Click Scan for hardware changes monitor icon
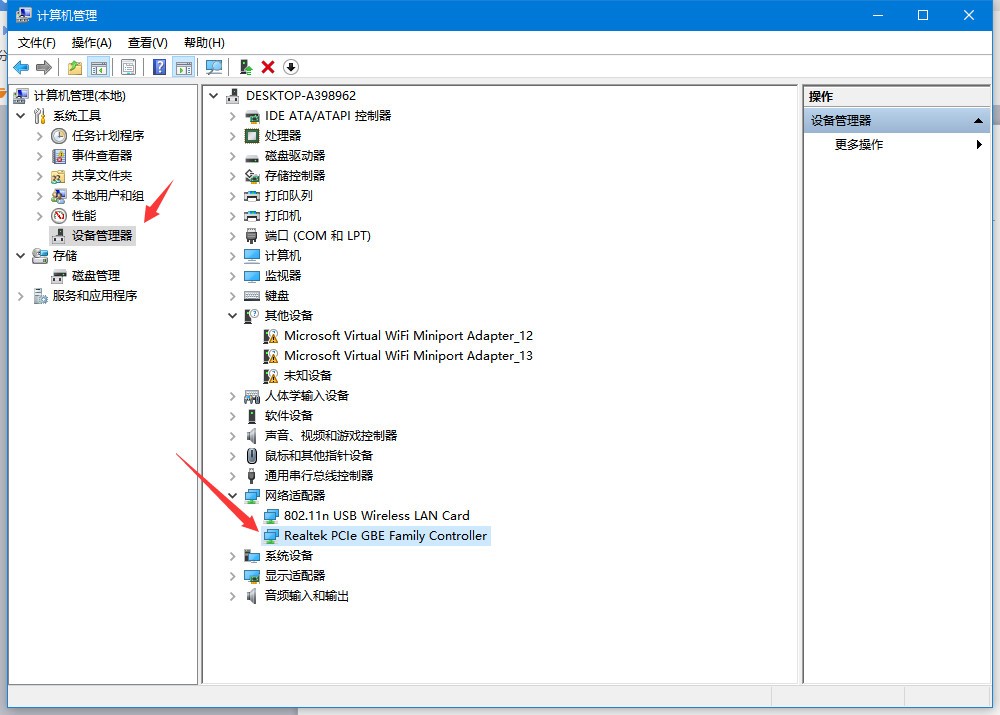Image resolution: width=1000 pixels, height=715 pixels. coord(214,67)
